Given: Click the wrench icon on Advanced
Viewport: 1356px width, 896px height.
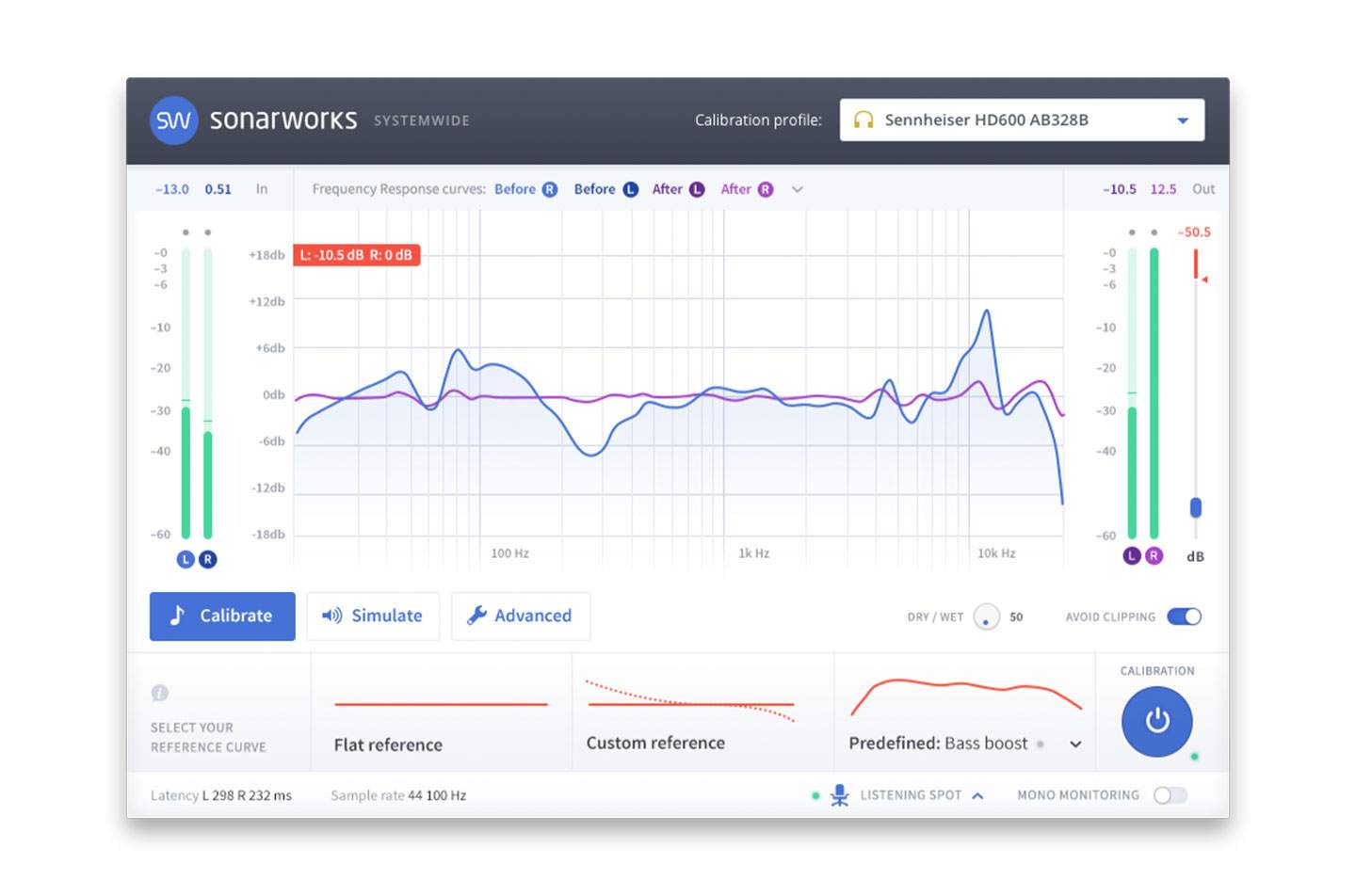Looking at the screenshot, I should coord(477,616).
